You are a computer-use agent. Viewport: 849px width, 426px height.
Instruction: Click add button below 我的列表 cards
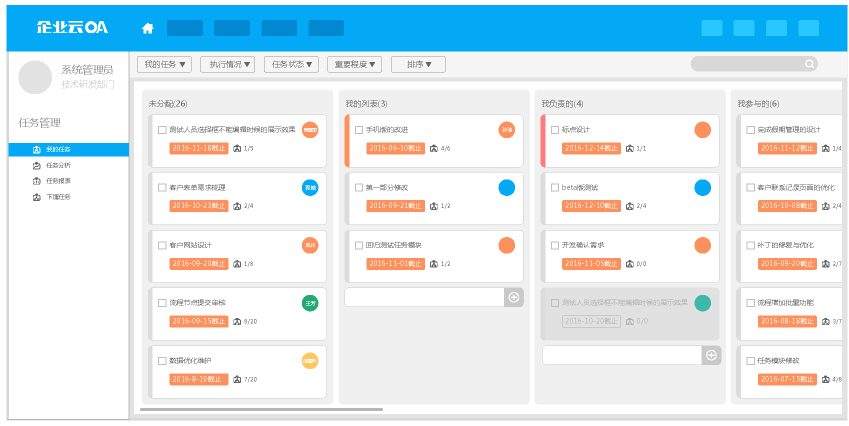pyautogui.click(x=514, y=297)
